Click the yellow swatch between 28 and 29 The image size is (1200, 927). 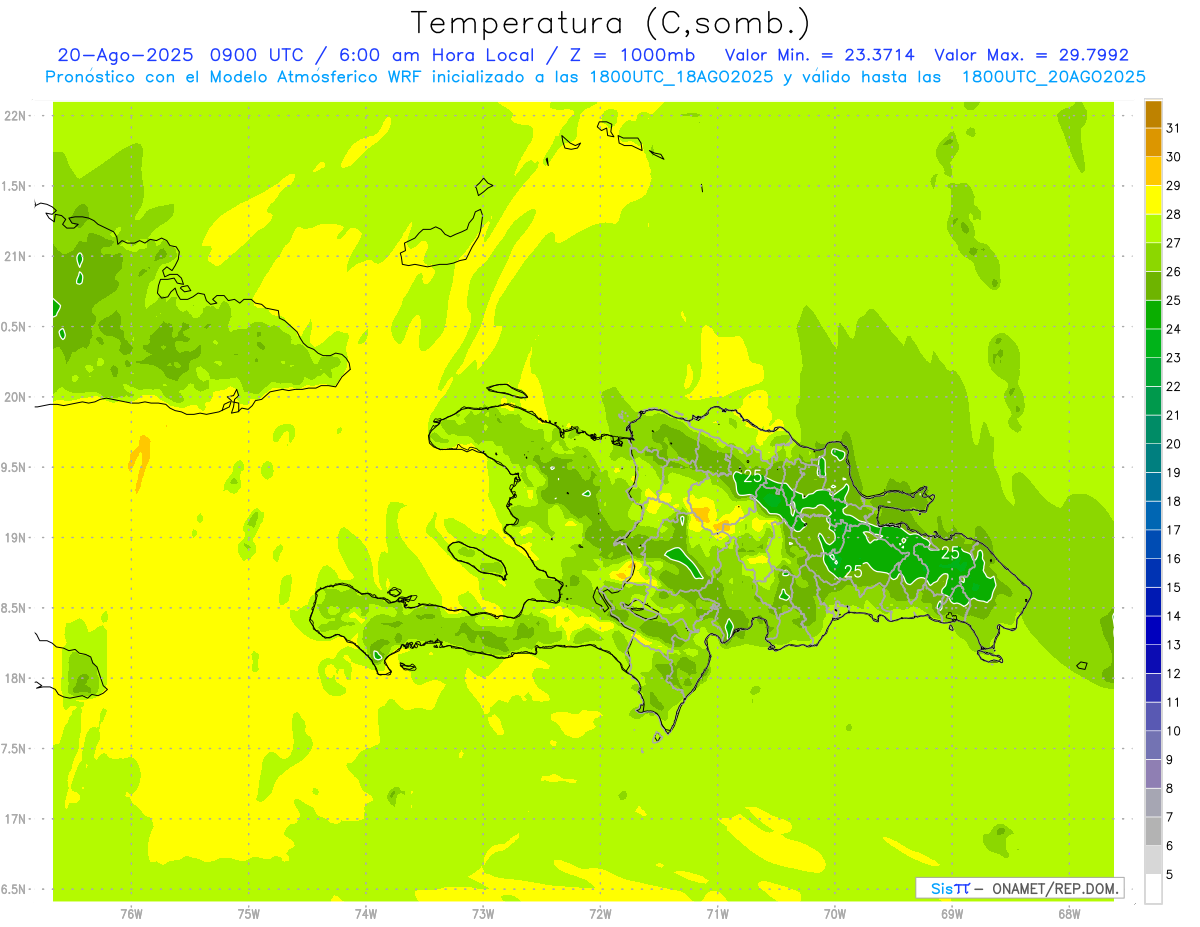click(1153, 200)
